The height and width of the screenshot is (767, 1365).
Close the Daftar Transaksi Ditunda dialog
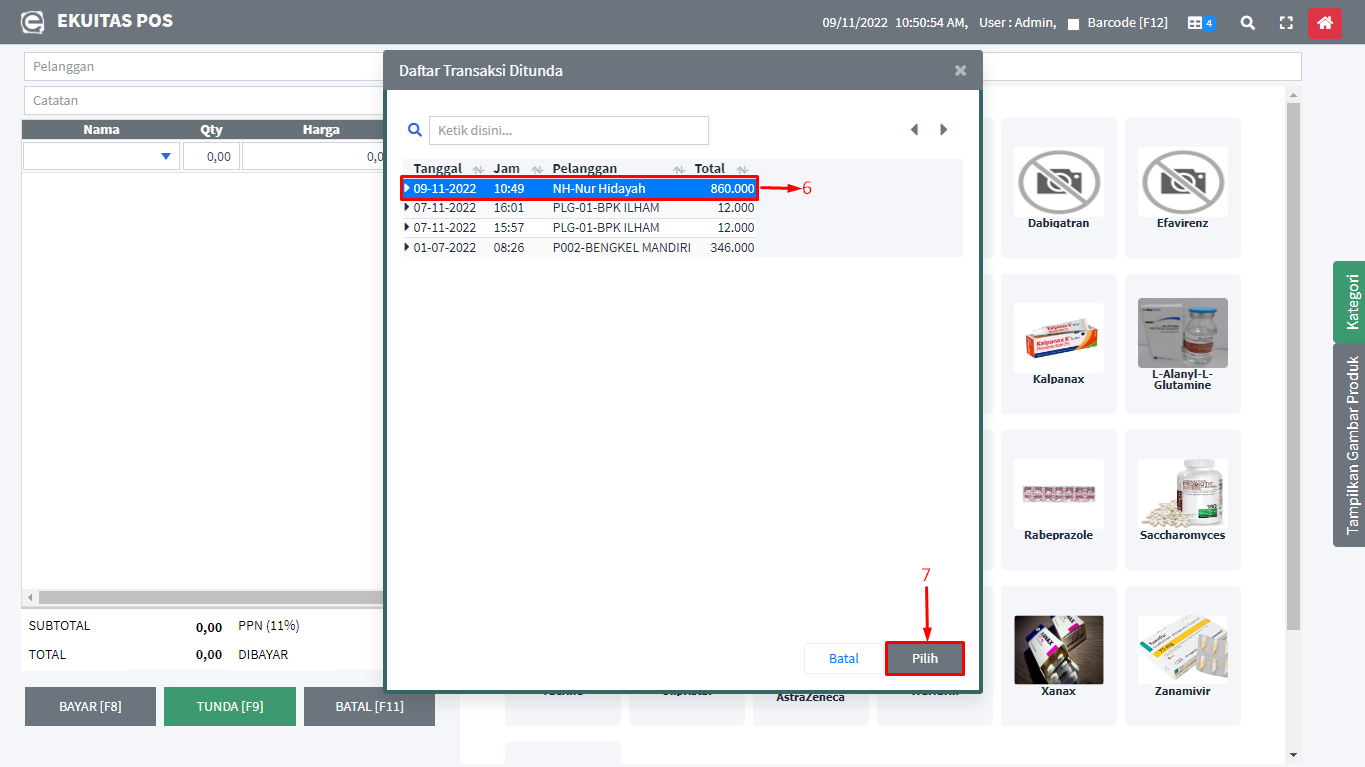[x=960, y=71]
